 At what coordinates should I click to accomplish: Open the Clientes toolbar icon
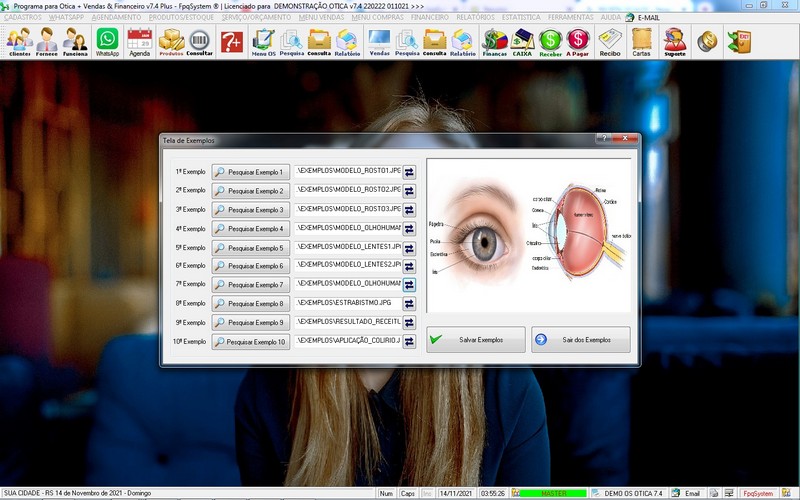[19, 41]
